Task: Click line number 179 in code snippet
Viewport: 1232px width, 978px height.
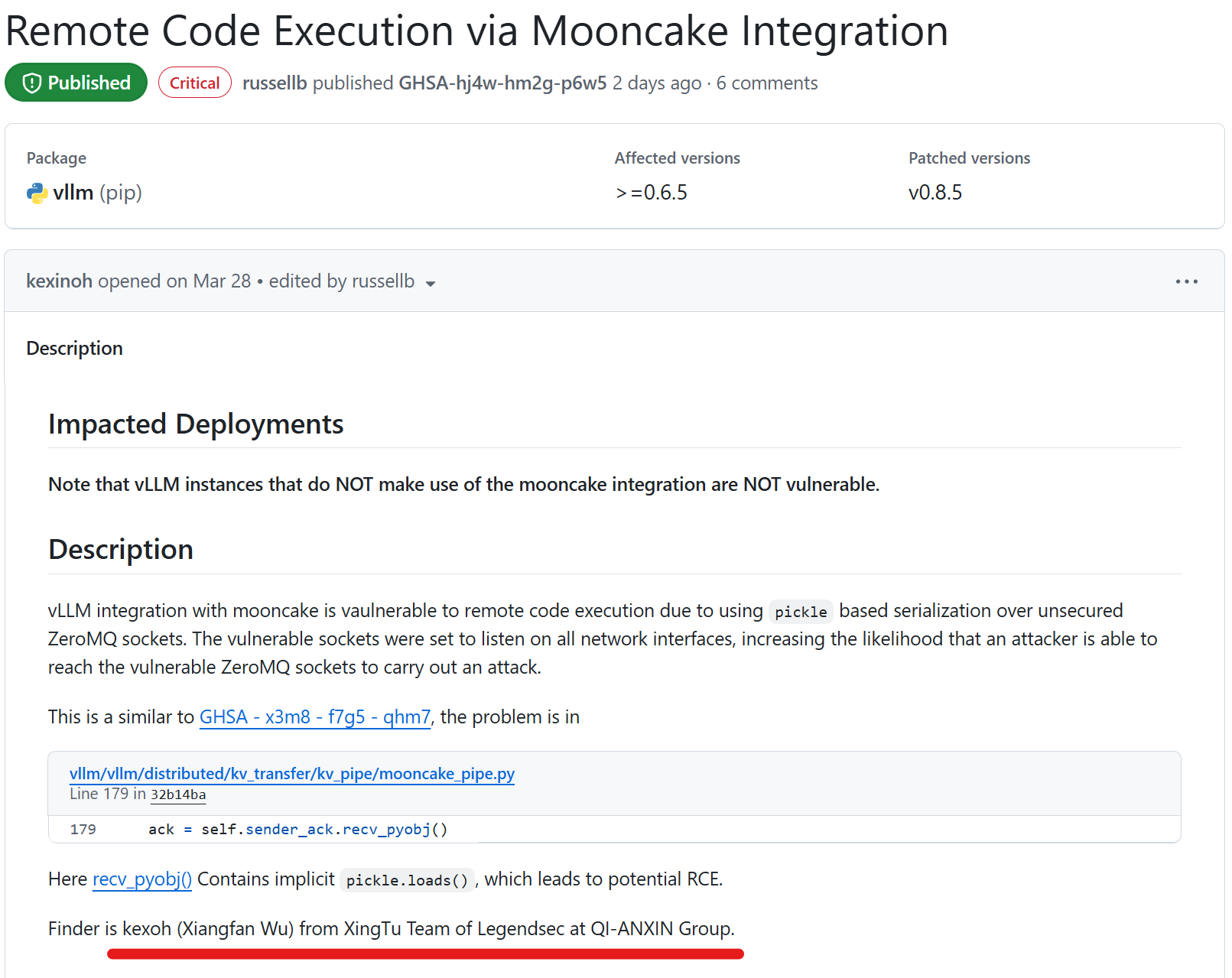Action: (x=83, y=830)
